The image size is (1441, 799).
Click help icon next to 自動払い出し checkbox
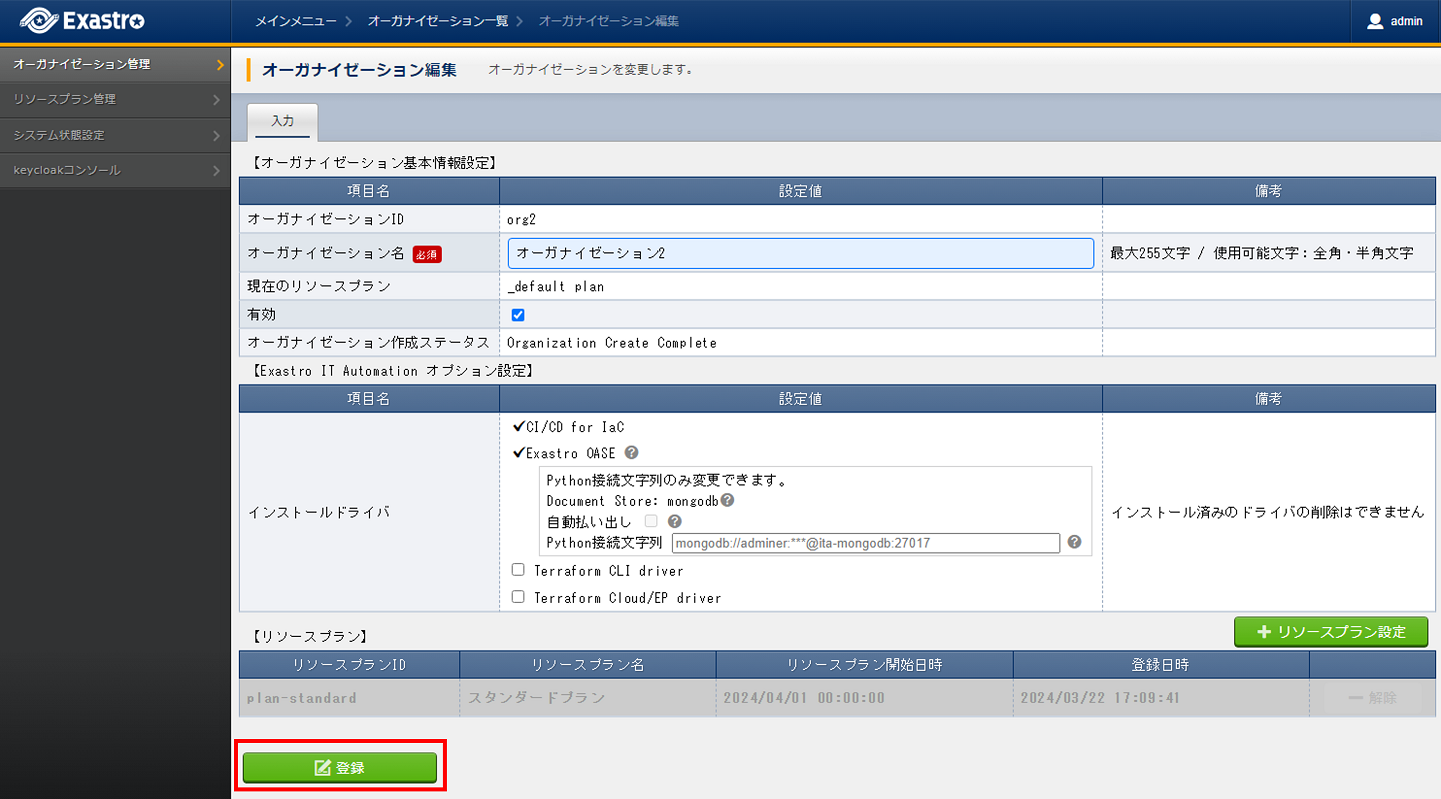tap(674, 521)
